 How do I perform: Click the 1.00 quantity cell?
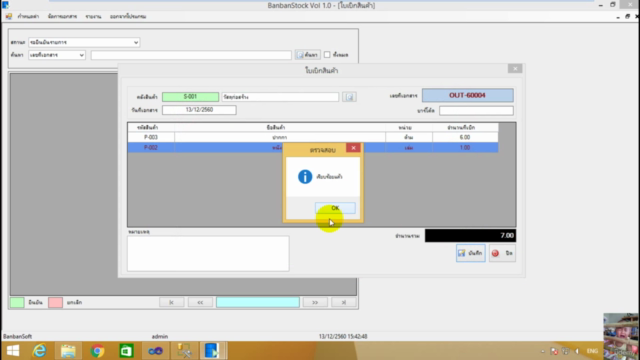click(x=465, y=148)
